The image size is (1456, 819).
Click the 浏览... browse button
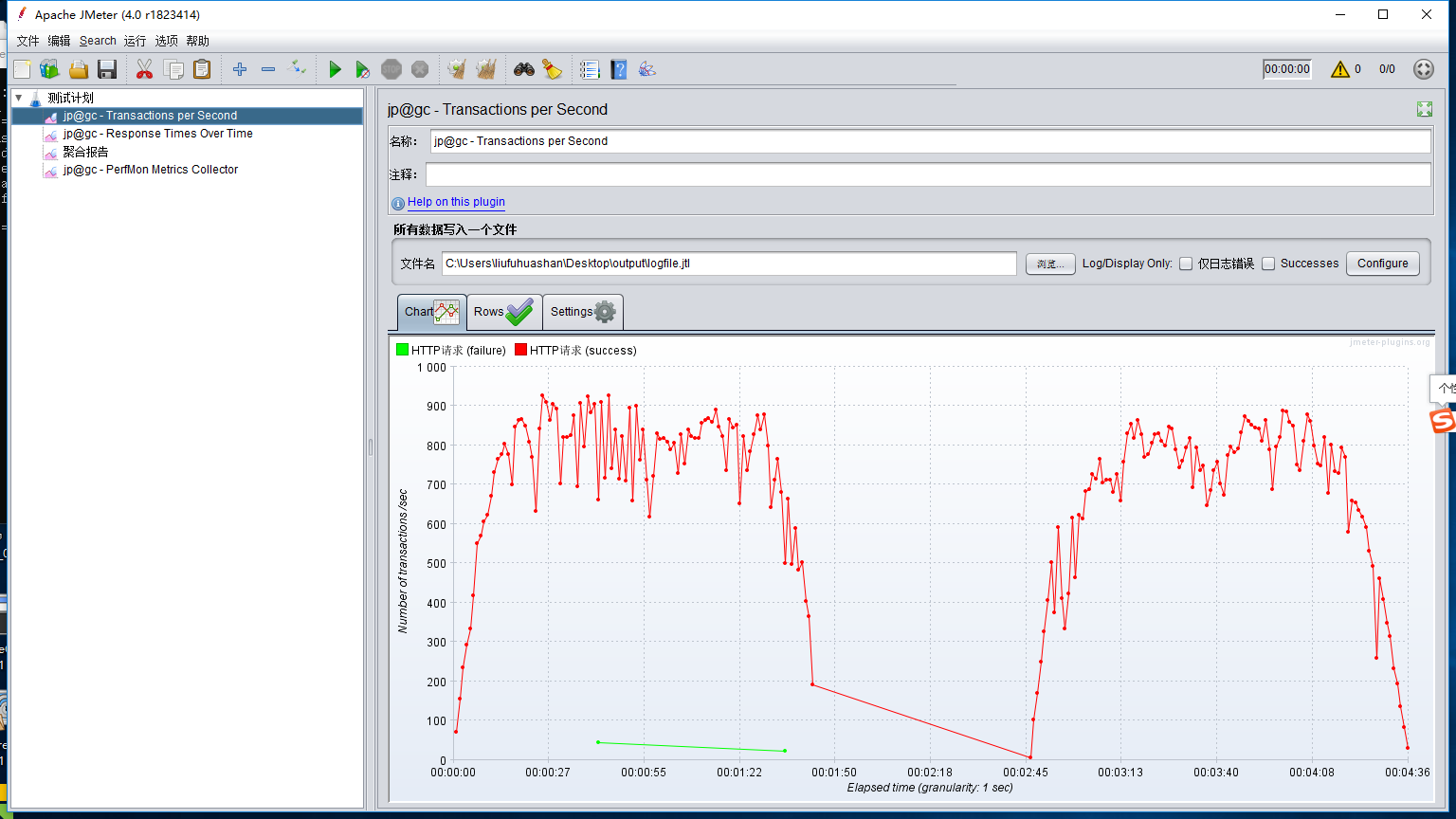pyautogui.click(x=1050, y=264)
